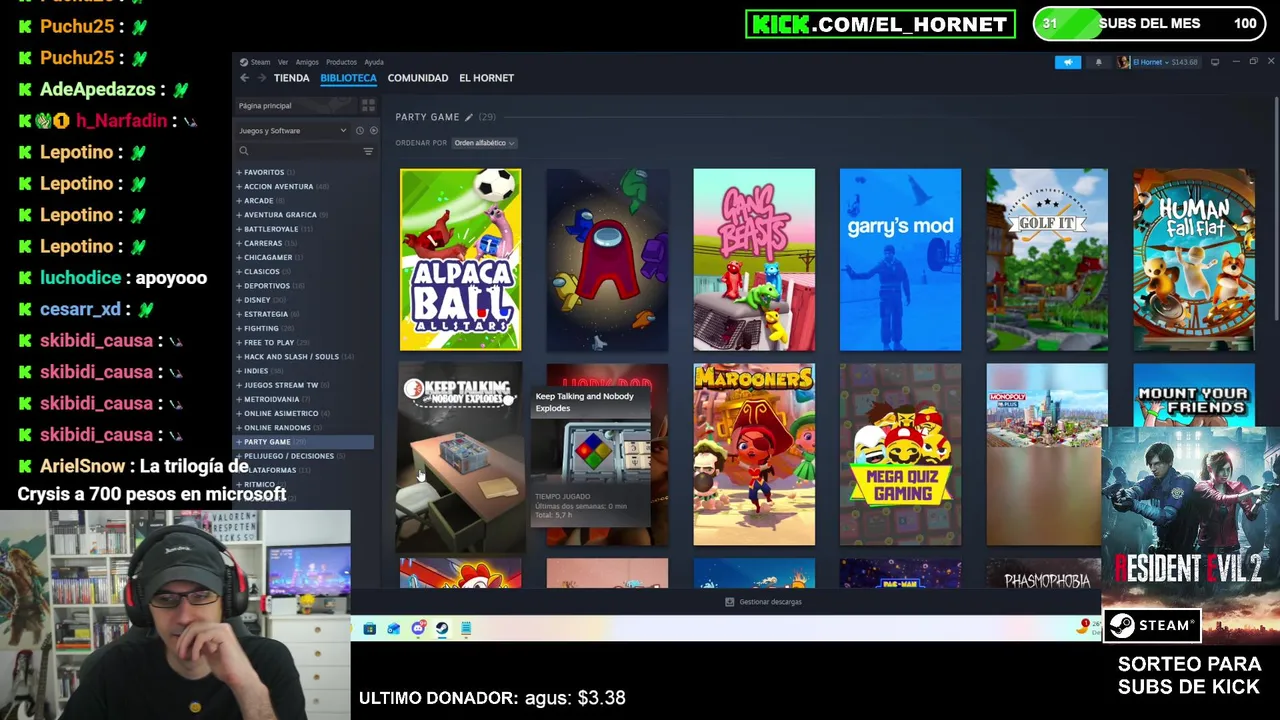Click the library search input field
This screenshot has width=1280, height=720.
point(304,151)
